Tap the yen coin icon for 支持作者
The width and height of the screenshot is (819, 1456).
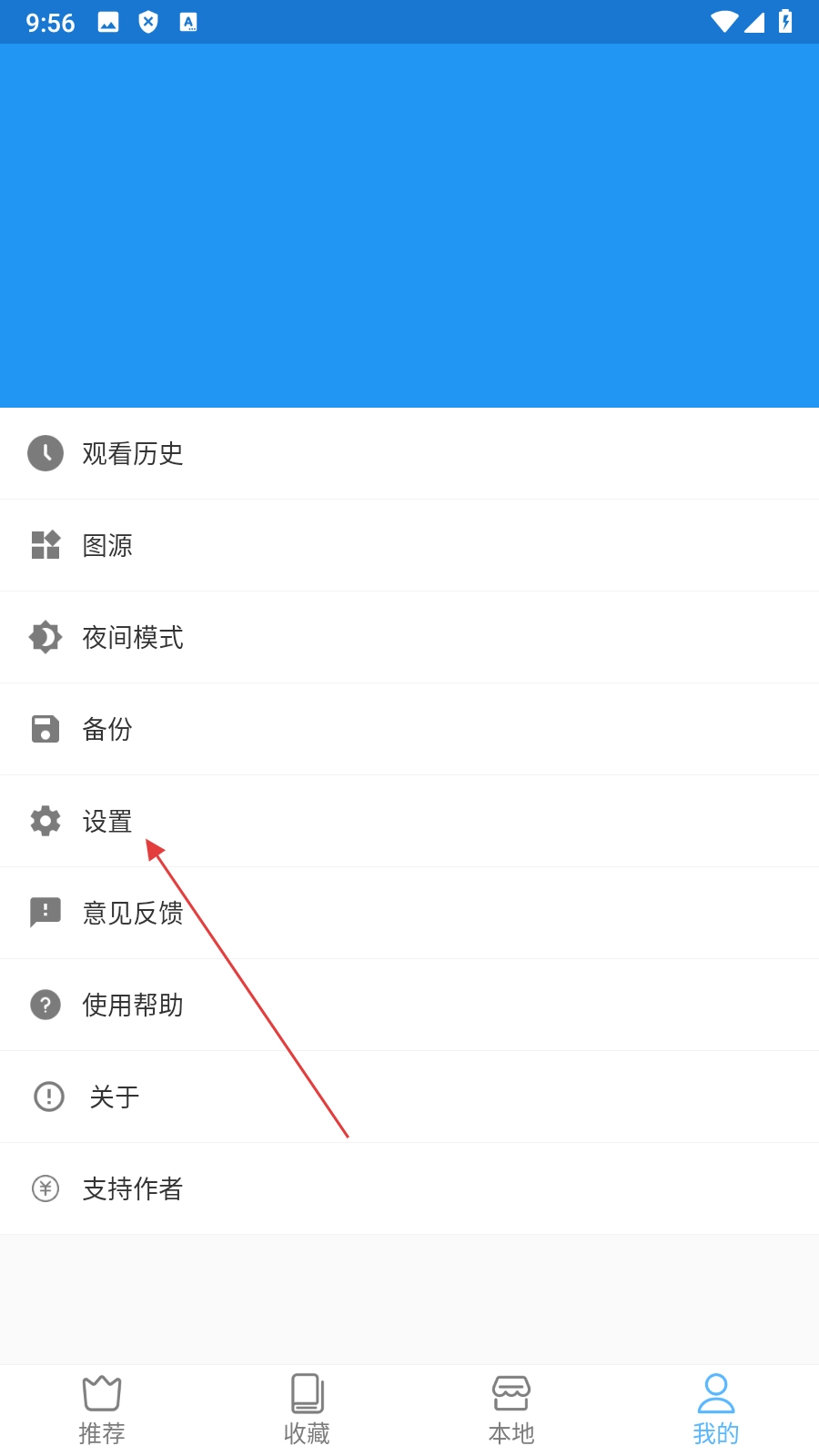pos(45,1188)
